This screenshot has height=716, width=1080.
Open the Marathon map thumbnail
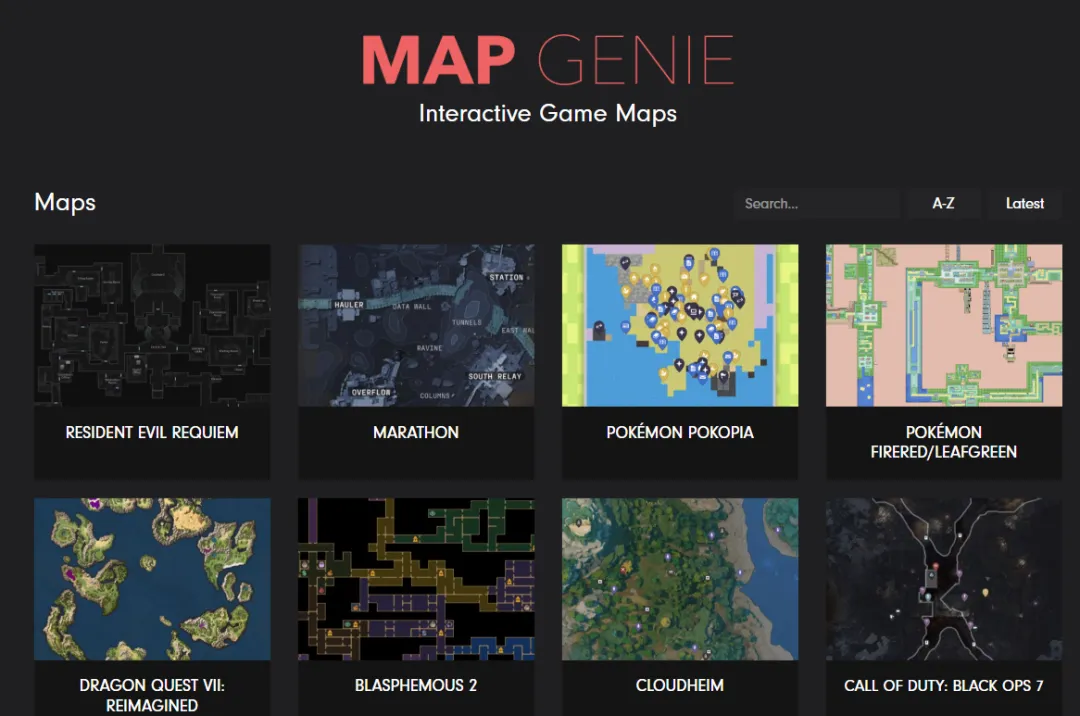[x=416, y=325]
